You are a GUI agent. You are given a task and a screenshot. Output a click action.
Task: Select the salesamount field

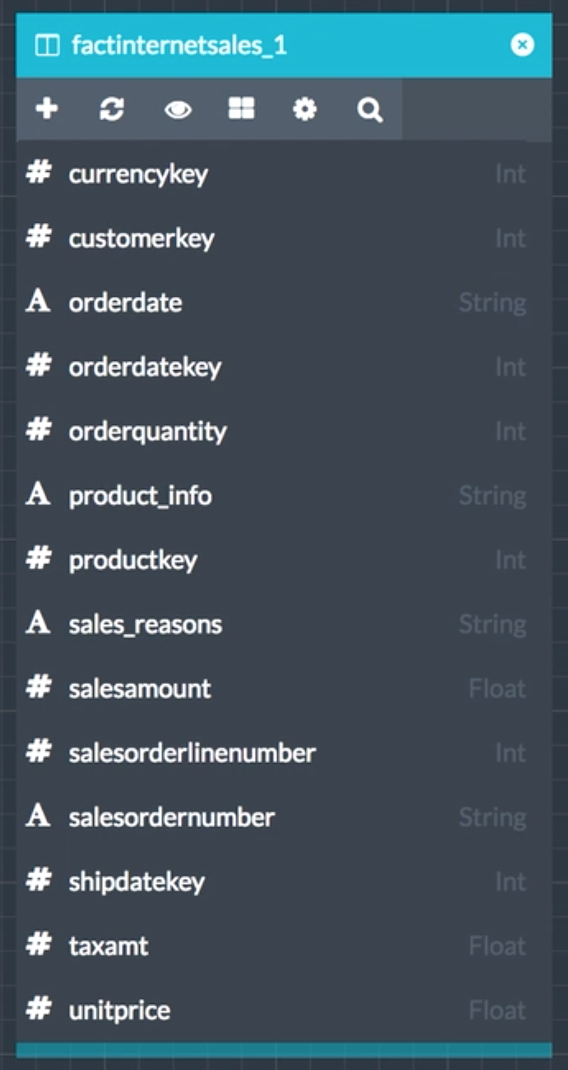point(284,689)
